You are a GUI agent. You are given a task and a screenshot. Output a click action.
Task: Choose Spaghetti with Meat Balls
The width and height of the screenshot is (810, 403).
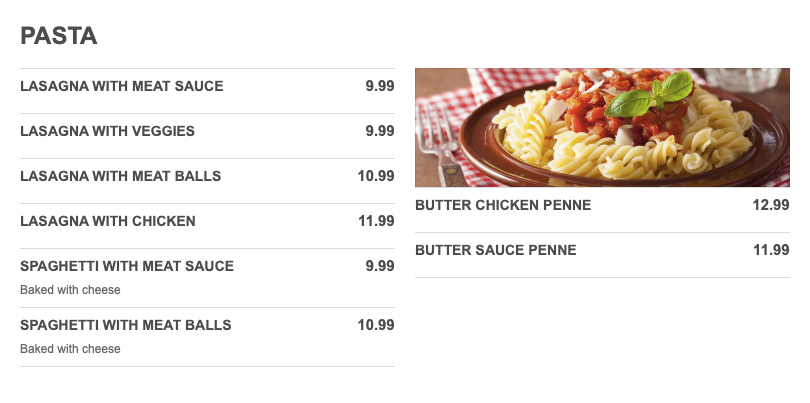point(126,325)
